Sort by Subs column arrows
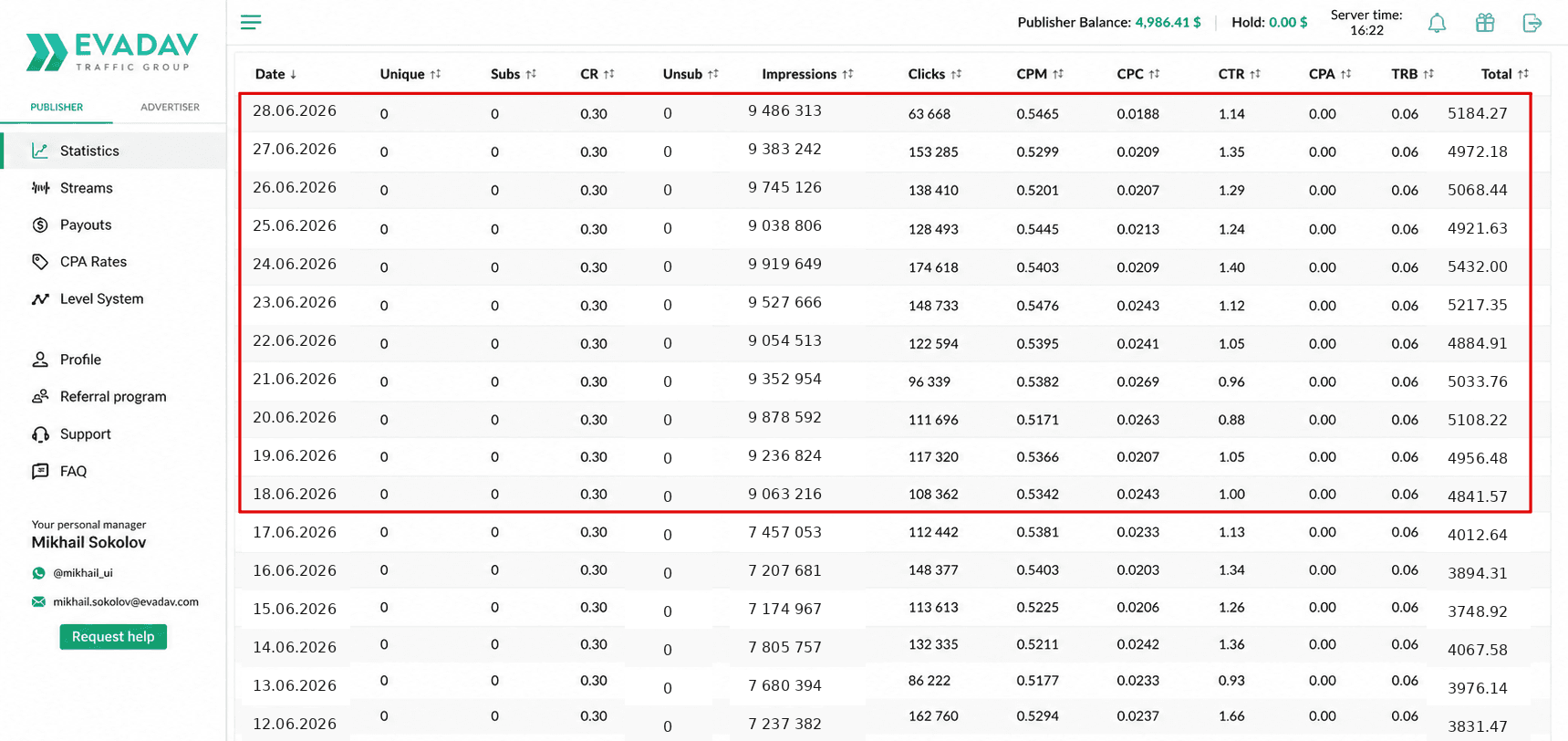1568x741 pixels. [x=531, y=74]
